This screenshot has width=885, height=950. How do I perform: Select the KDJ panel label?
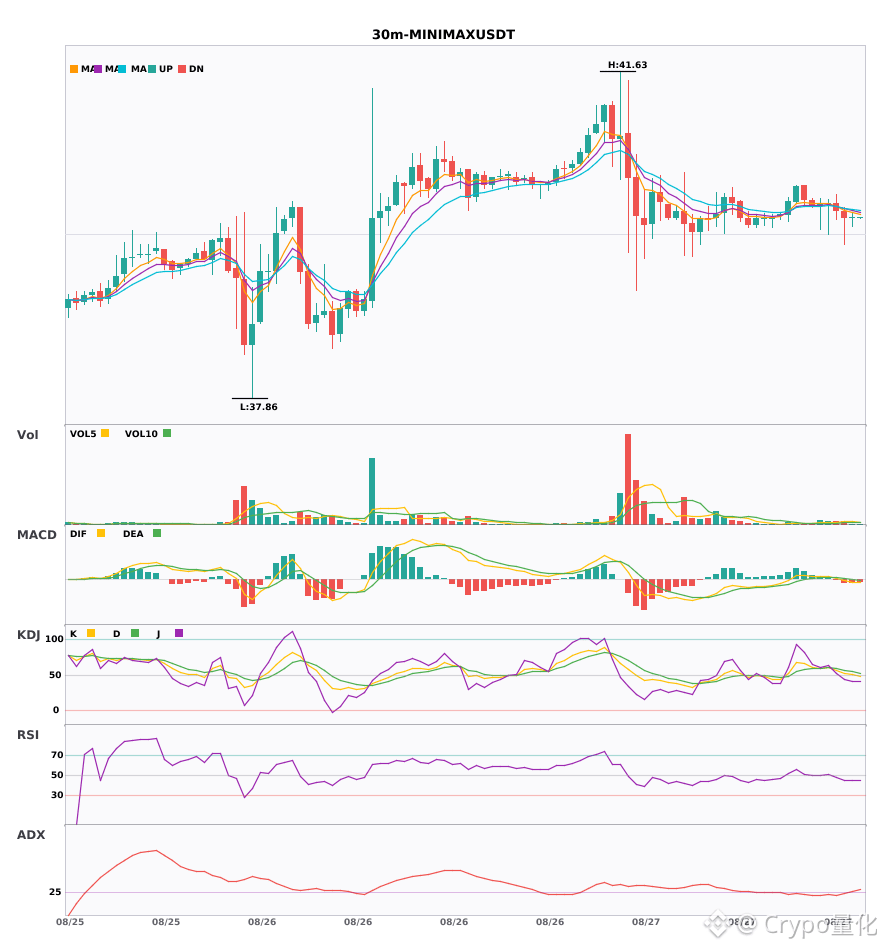point(28,635)
